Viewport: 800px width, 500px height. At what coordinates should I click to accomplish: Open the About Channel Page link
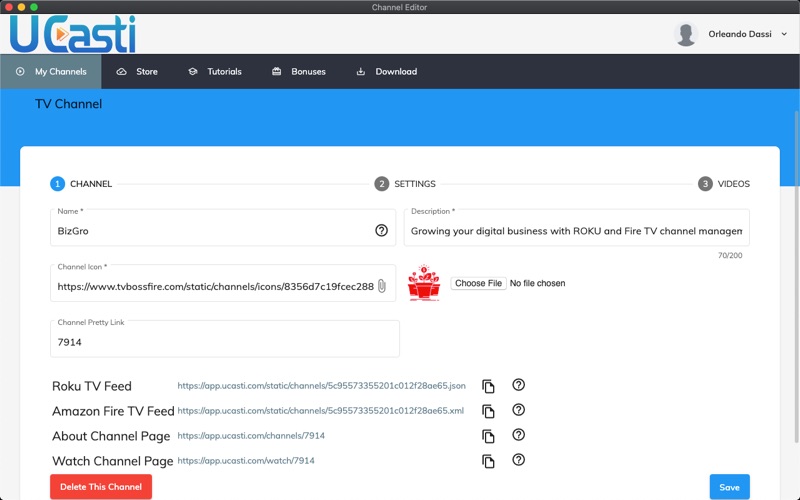pos(251,436)
